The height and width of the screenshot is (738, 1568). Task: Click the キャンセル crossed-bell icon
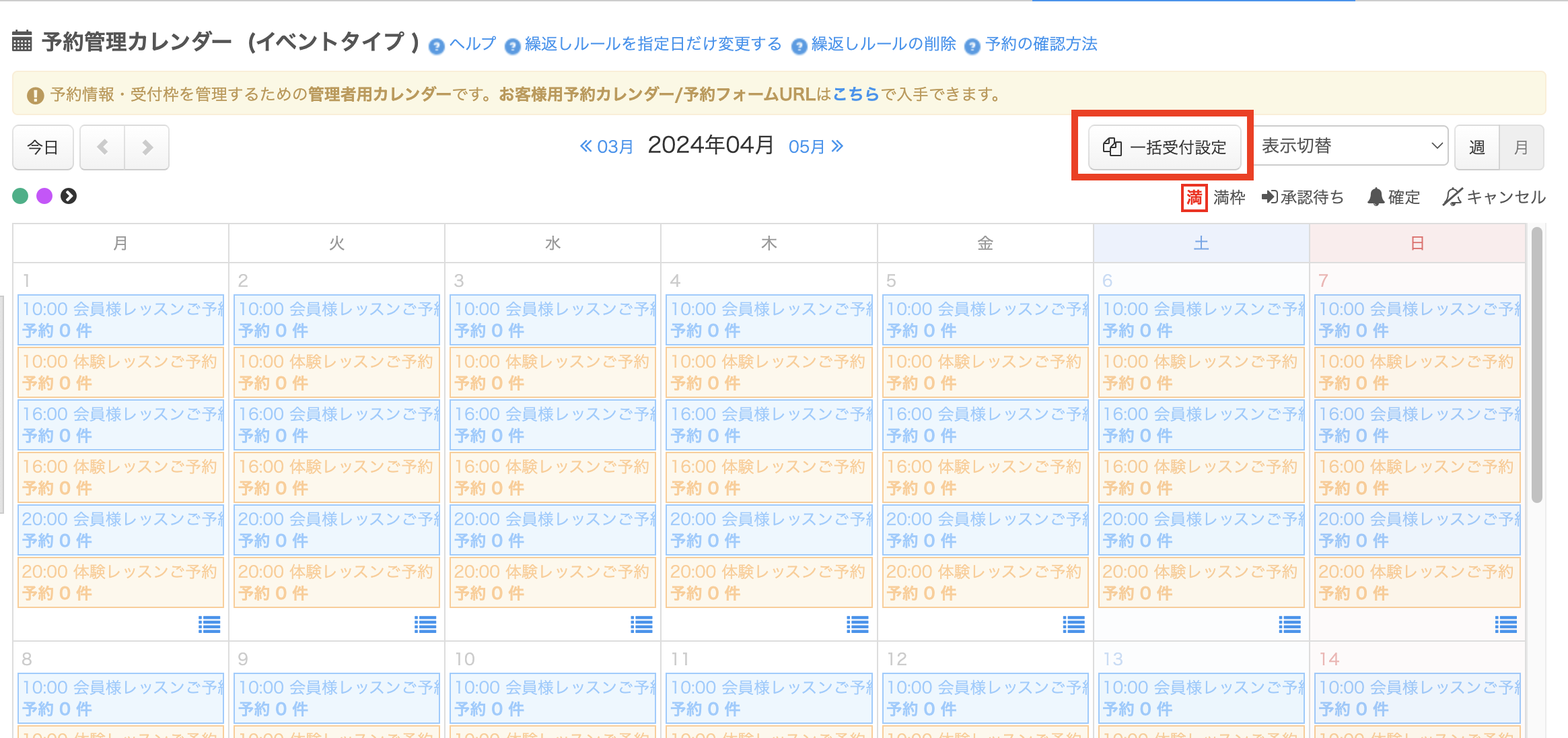click(1452, 197)
